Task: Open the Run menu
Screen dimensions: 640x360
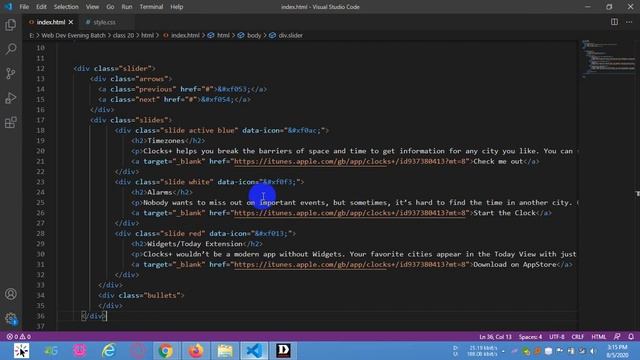Action: 127,7
